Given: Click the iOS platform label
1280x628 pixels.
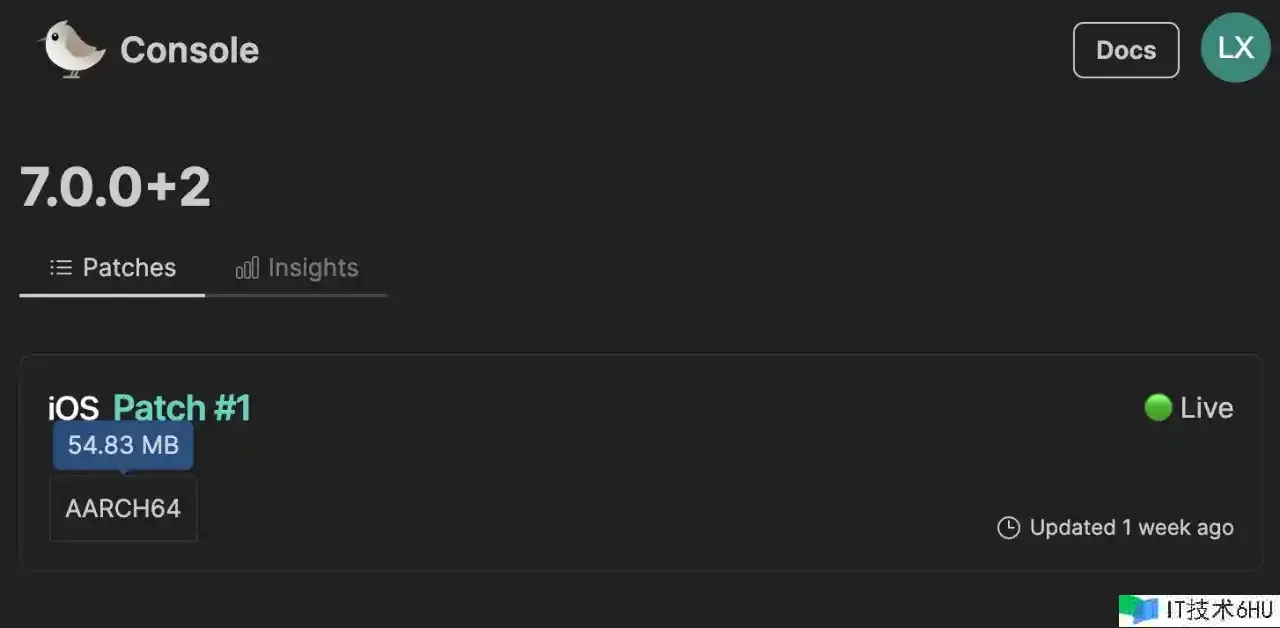Looking at the screenshot, I should pos(73,408).
